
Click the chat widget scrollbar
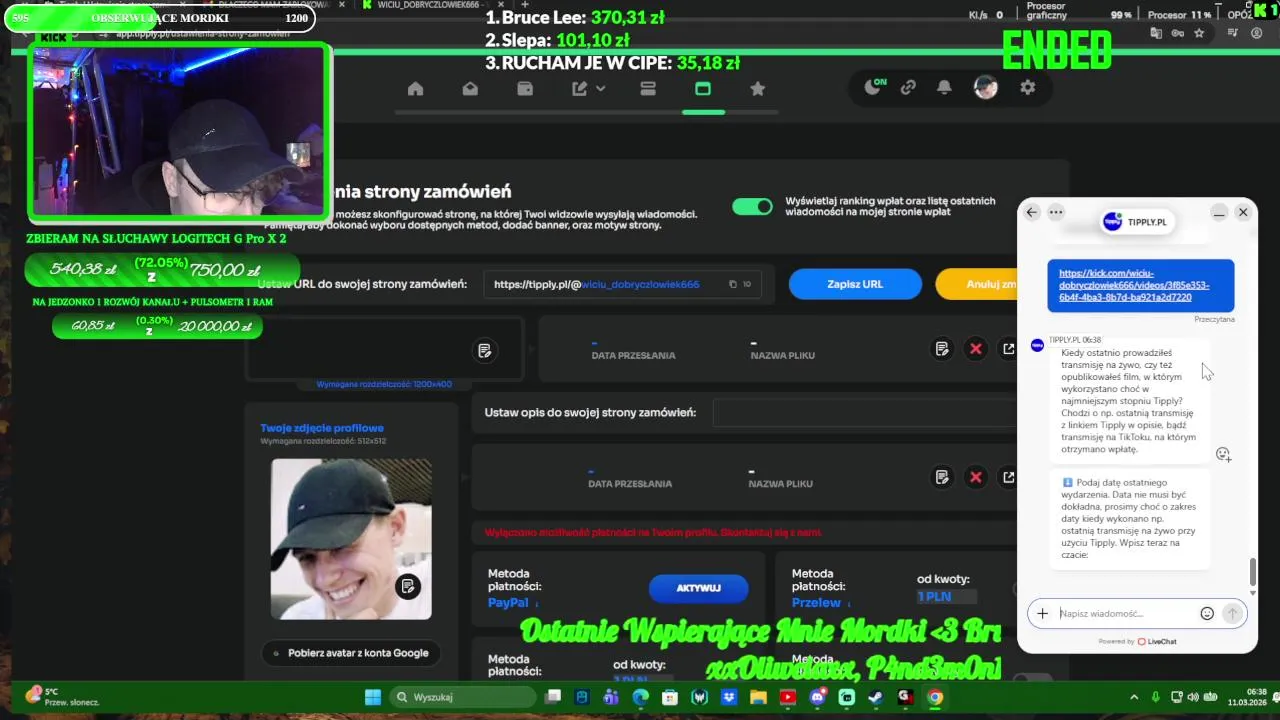[x=1252, y=573]
